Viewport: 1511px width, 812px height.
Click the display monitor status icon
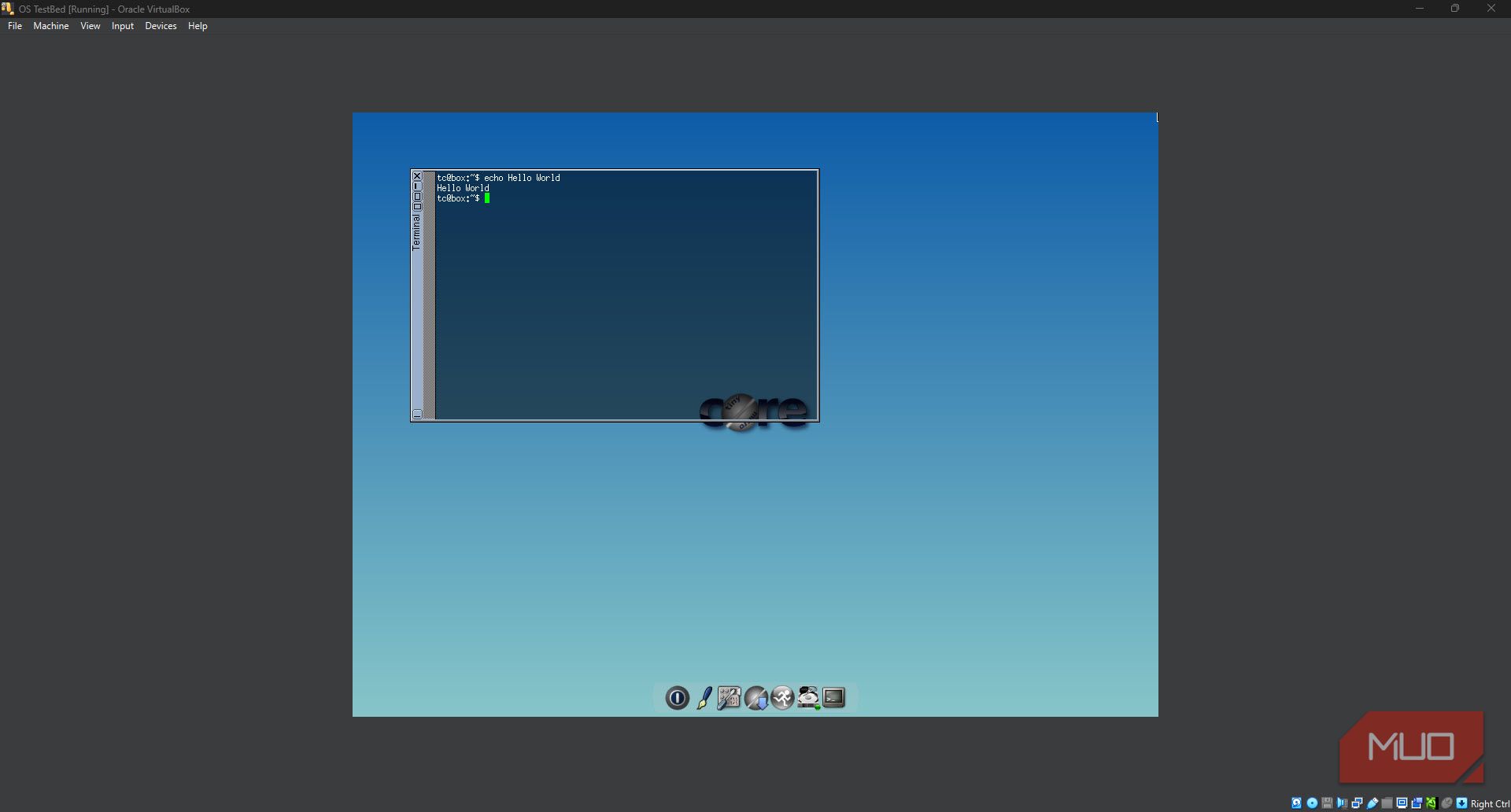point(1402,803)
